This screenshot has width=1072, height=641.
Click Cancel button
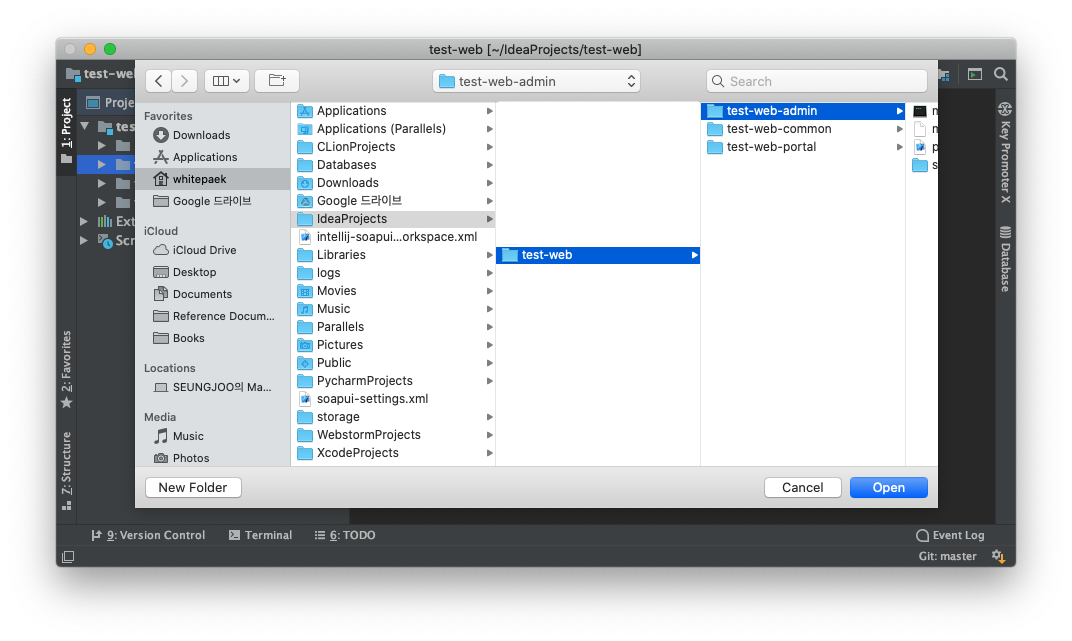803,487
